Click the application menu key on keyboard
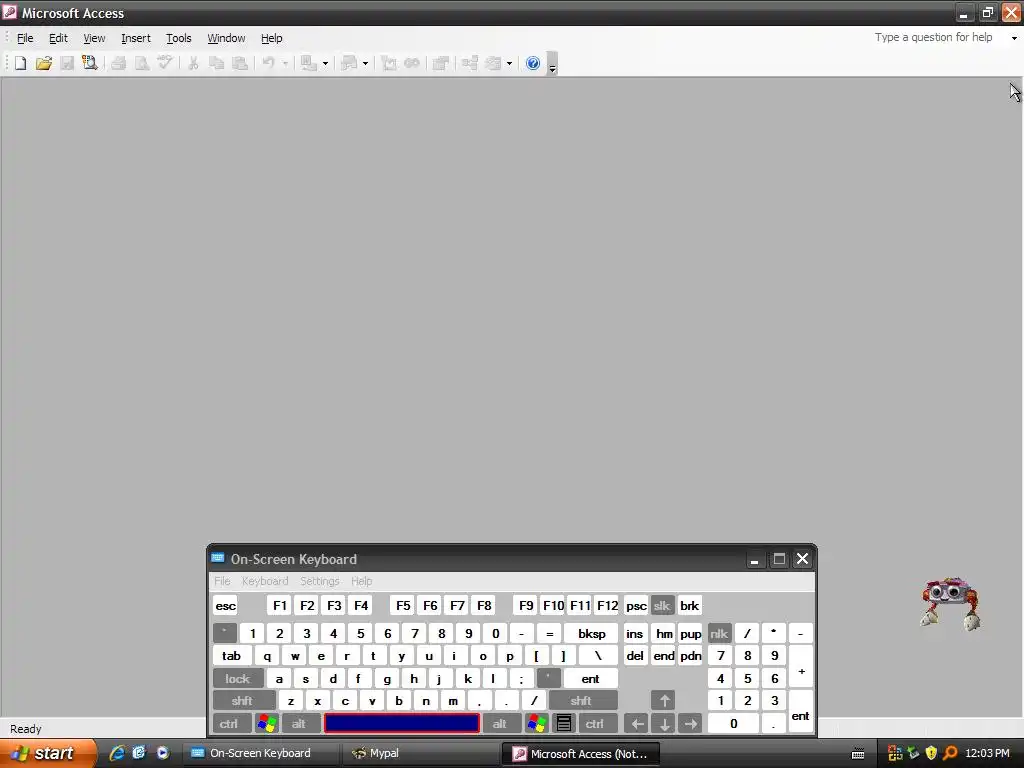This screenshot has width=1024, height=768. click(x=564, y=724)
